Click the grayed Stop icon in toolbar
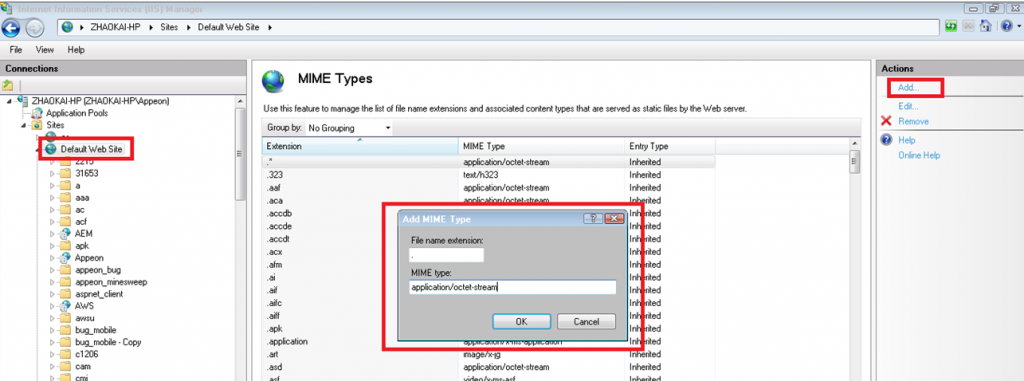Image resolution: width=1024 pixels, height=381 pixels. click(968, 27)
